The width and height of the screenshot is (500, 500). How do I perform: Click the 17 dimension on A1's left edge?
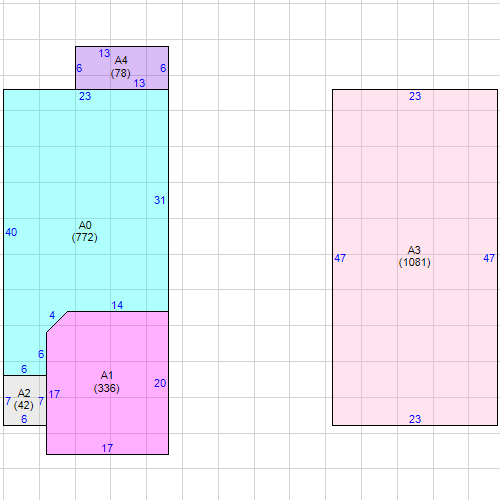coord(54,395)
